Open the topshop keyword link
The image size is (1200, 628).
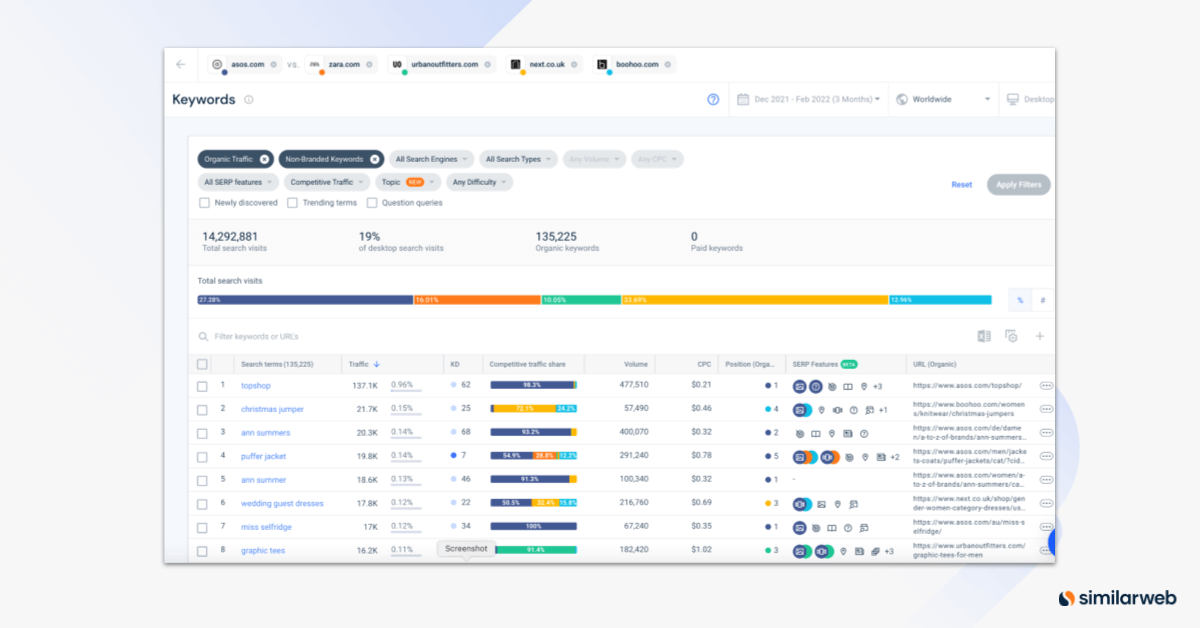pos(256,385)
